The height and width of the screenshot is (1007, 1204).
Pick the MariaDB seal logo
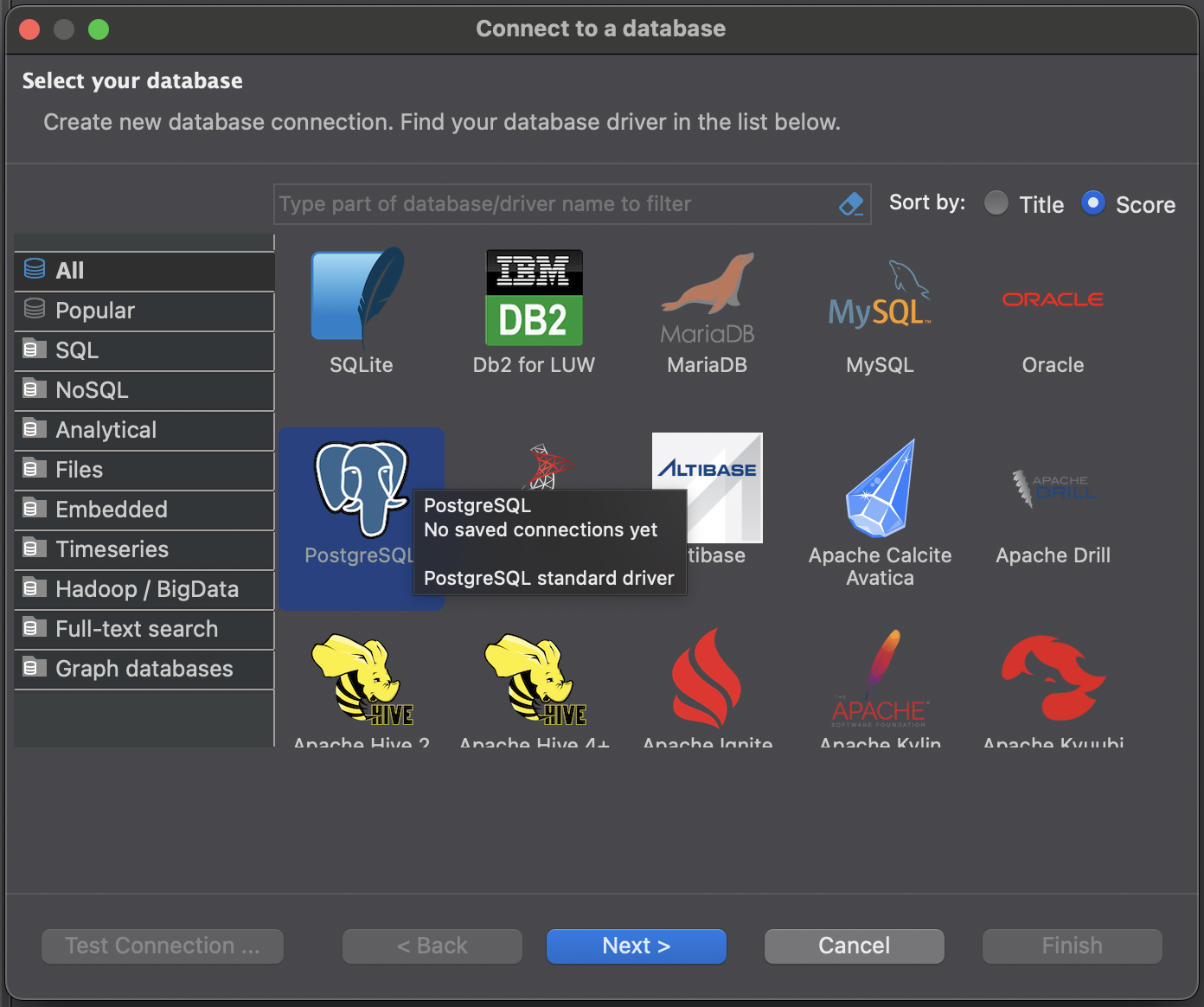708,298
